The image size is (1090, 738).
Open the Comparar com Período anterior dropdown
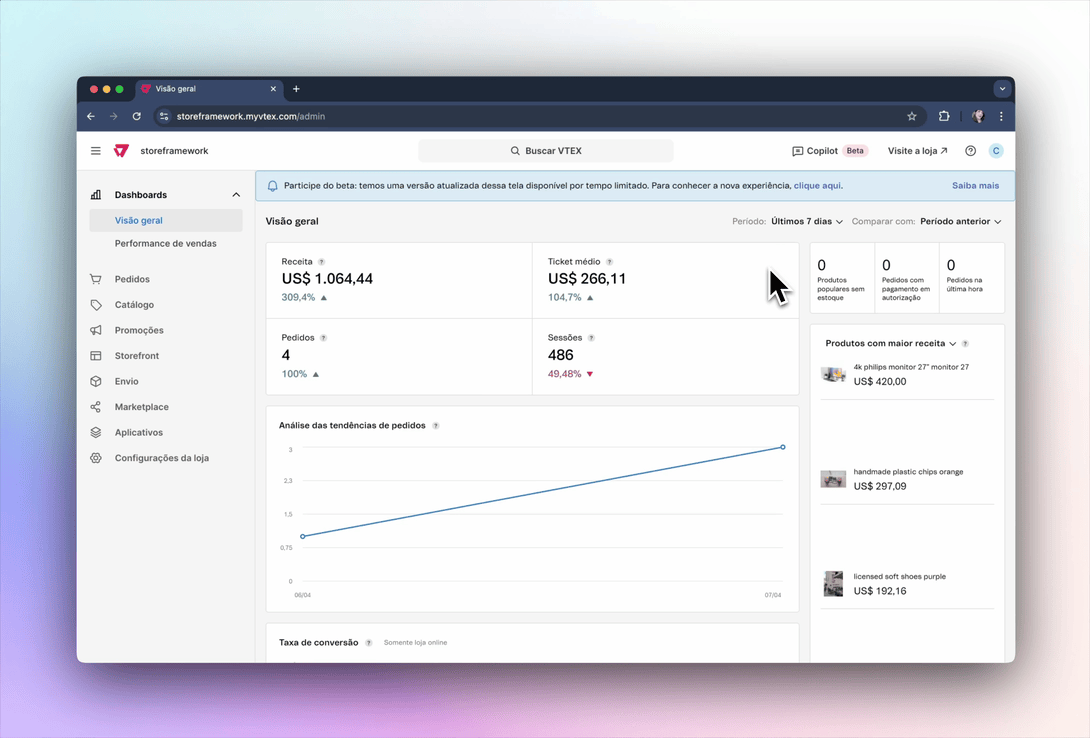[x=960, y=222]
